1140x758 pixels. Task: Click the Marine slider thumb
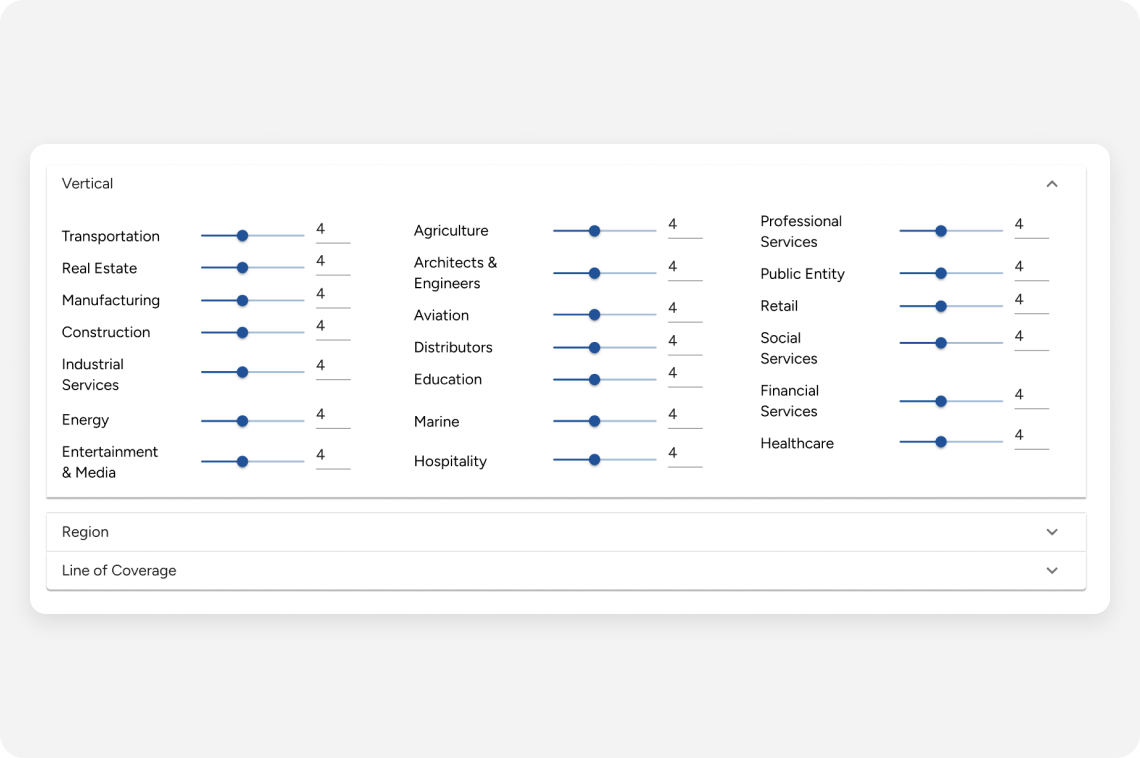595,421
